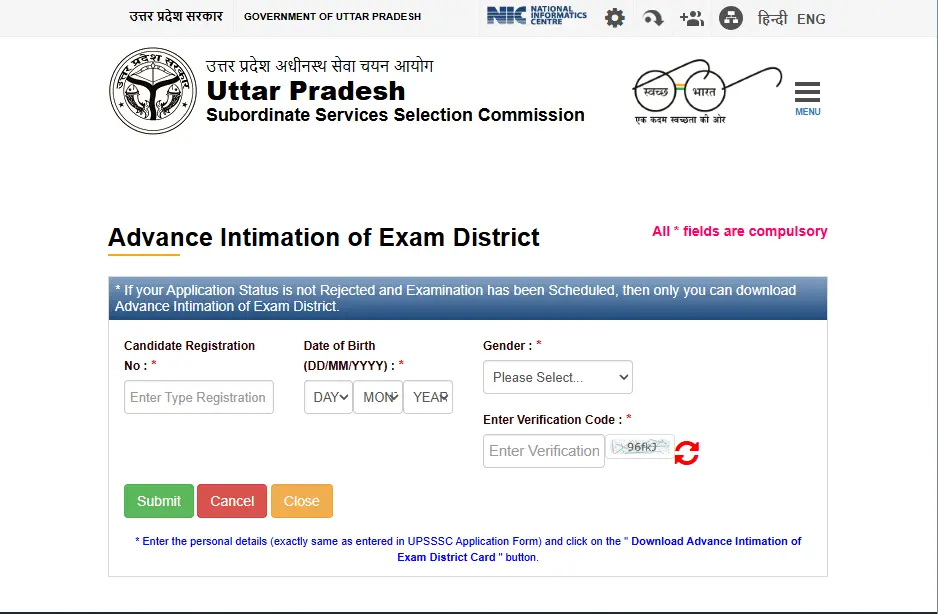The height and width of the screenshot is (614, 938).
Task: Click the NIC National Informatics Centre logo
Action: coord(537,16)
